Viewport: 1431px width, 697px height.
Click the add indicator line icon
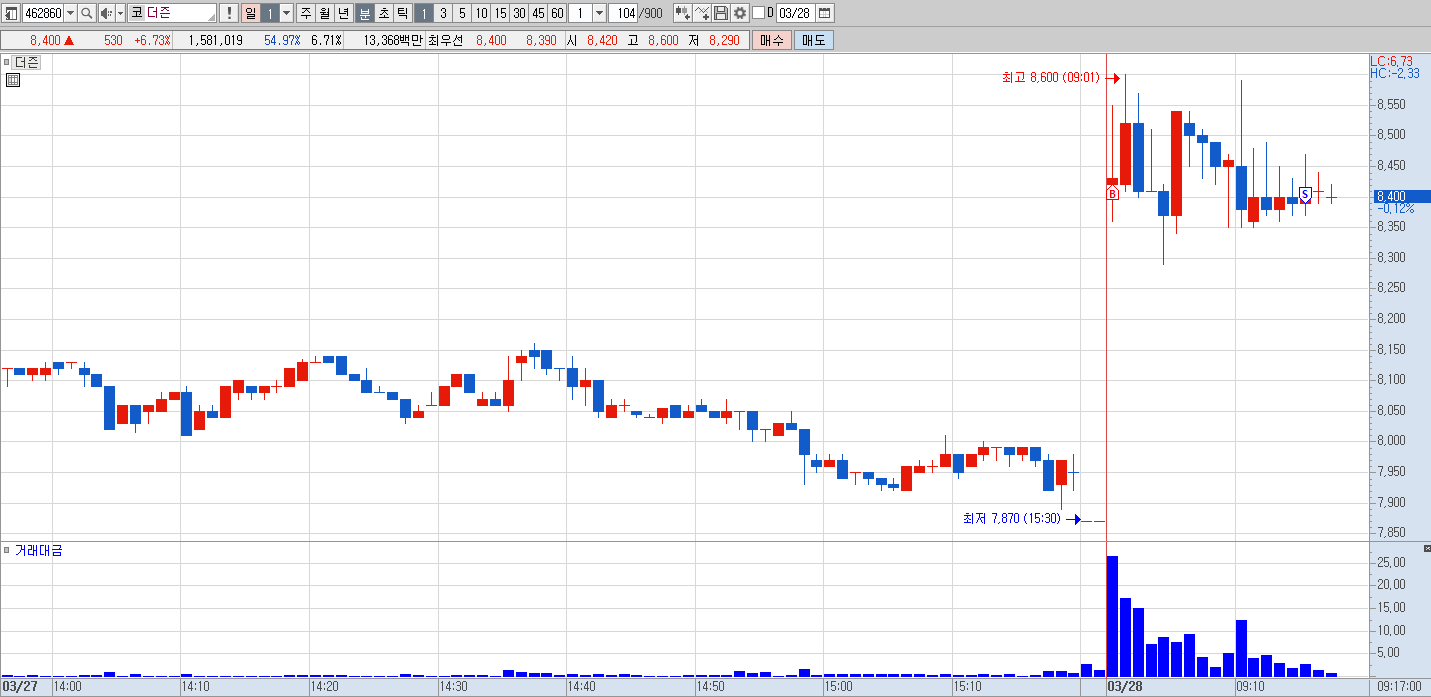(702, 13)
